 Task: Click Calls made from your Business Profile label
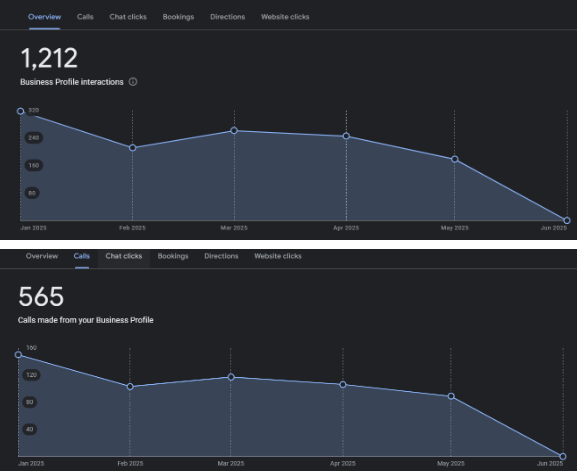pos(85,320)
